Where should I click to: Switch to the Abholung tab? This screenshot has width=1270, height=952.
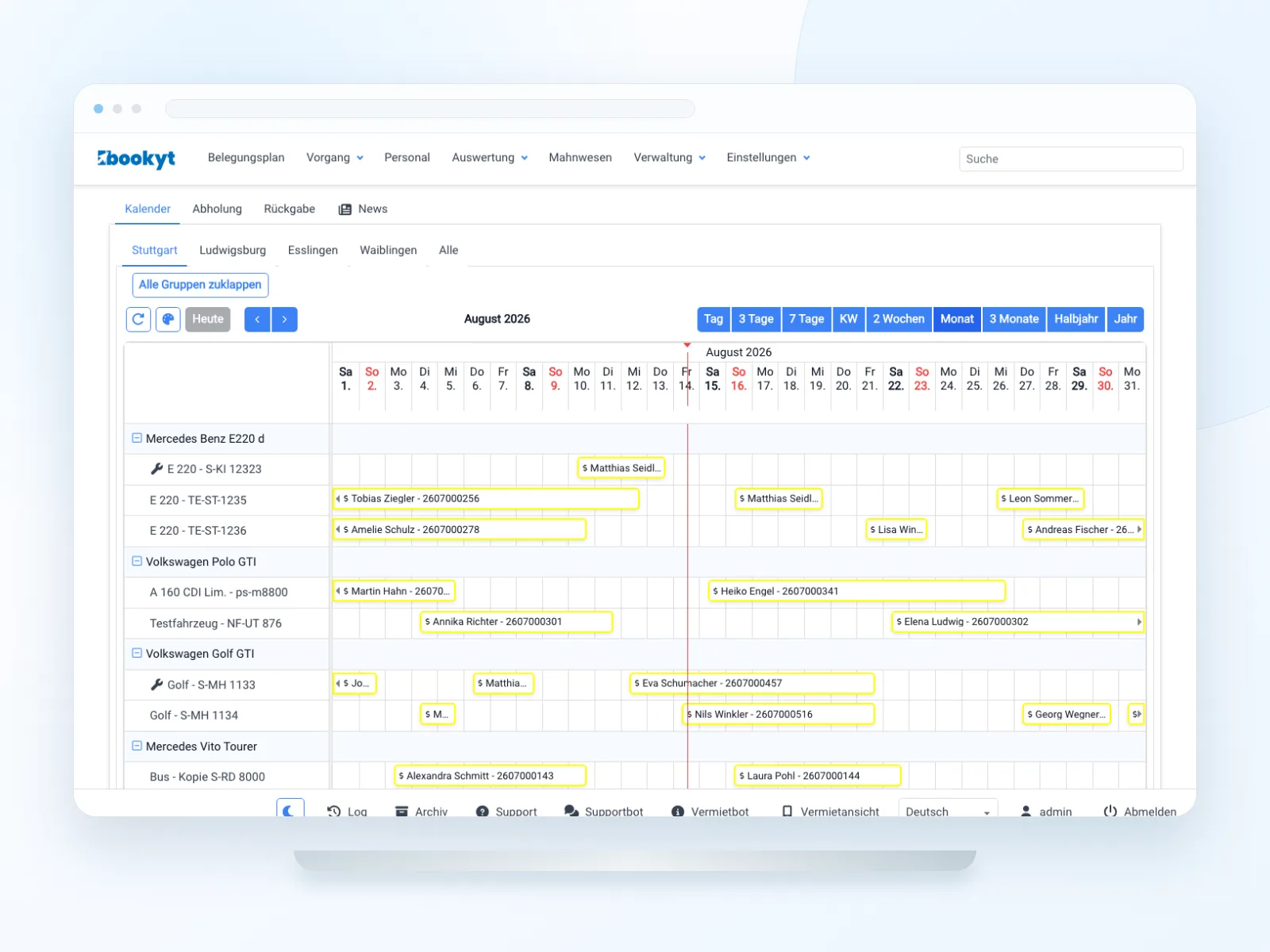point(217,209)
